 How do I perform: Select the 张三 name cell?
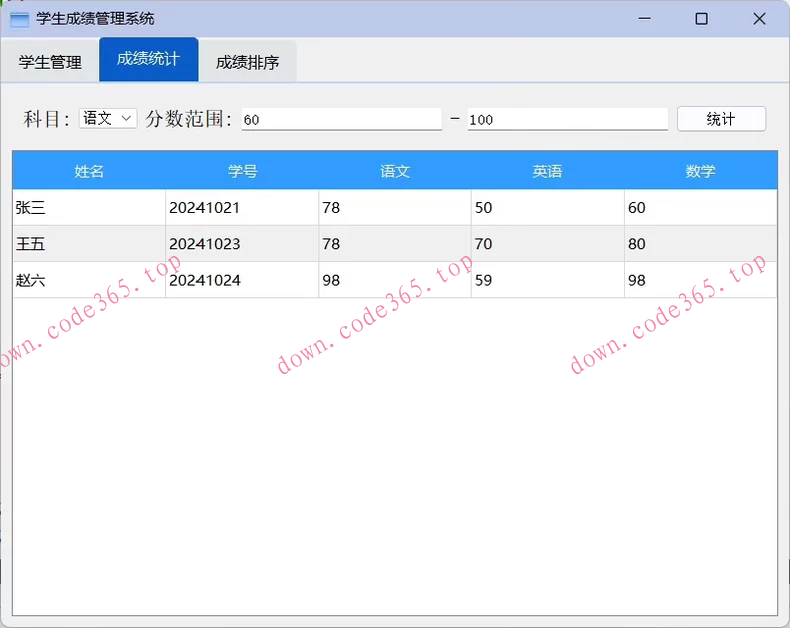click(89, 208)
